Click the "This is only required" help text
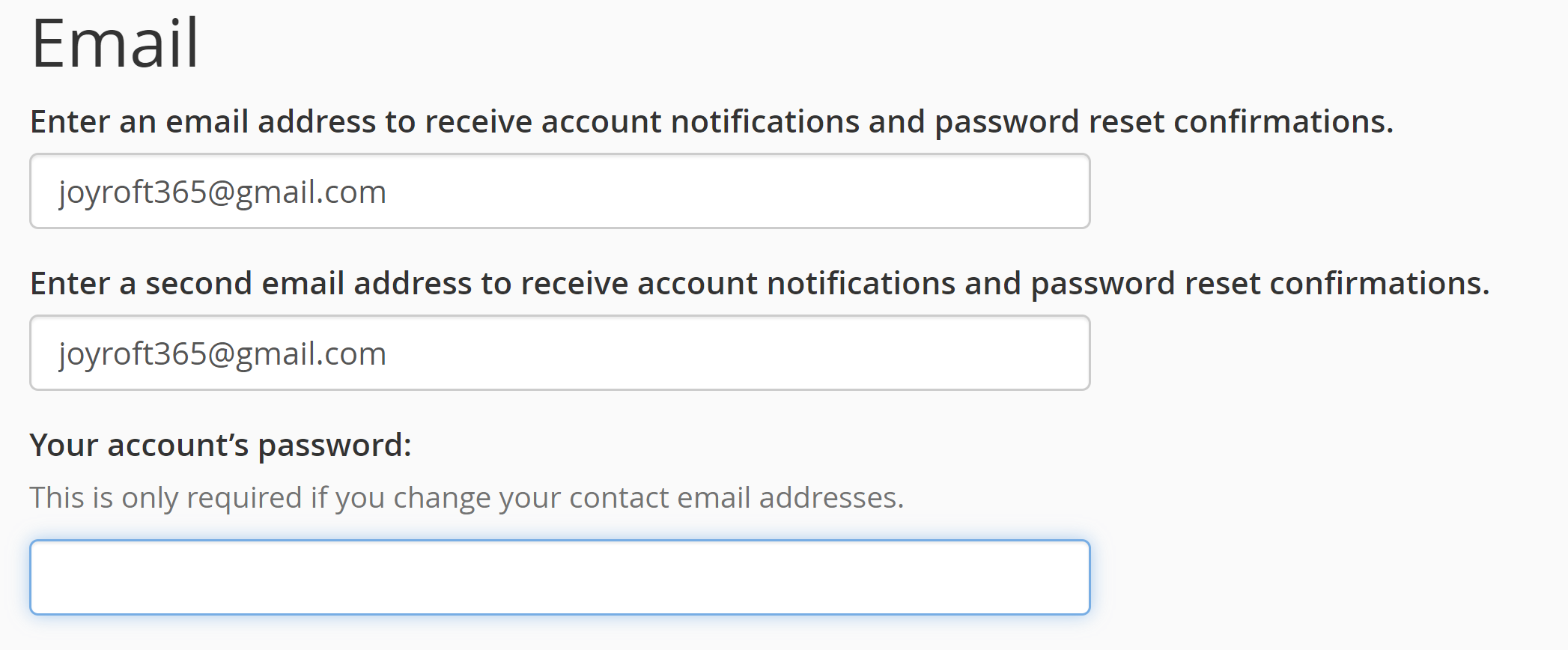This screenshot has height=650, width=1568. pos(467,497)
